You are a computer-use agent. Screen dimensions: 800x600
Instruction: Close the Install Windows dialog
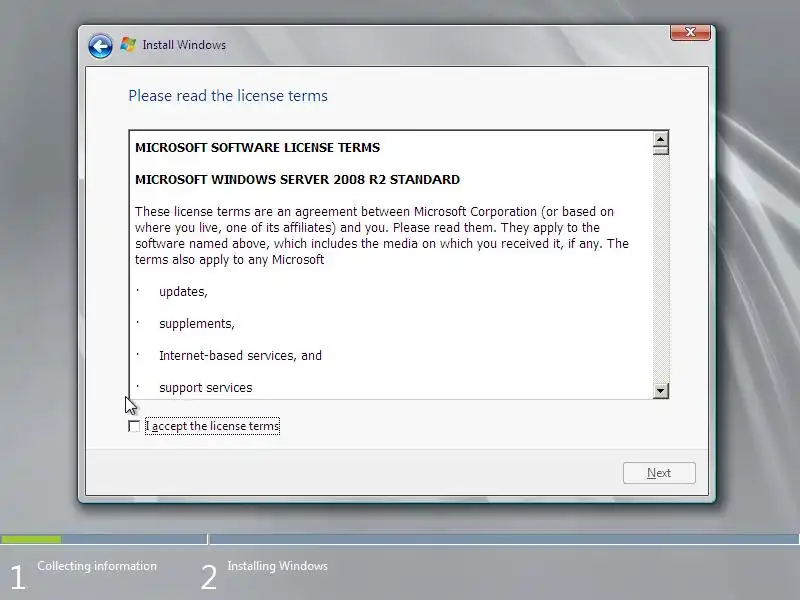[690, 32]
